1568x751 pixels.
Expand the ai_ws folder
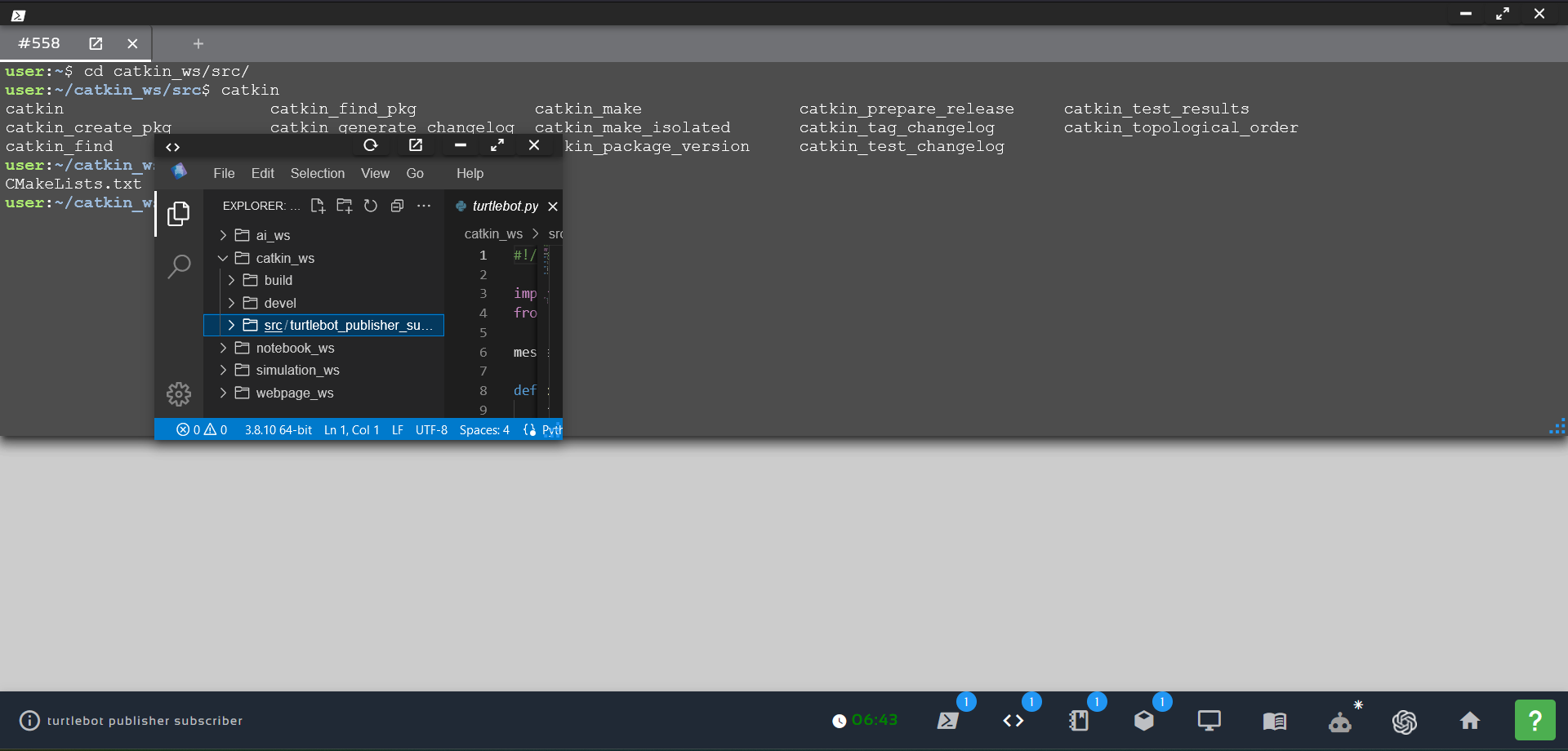(x=273, y=235)
